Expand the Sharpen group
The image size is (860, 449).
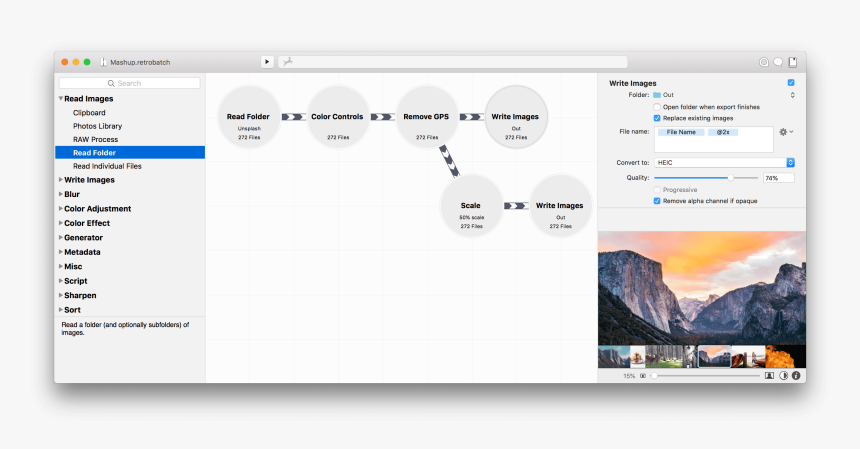[x=60, y=295]
